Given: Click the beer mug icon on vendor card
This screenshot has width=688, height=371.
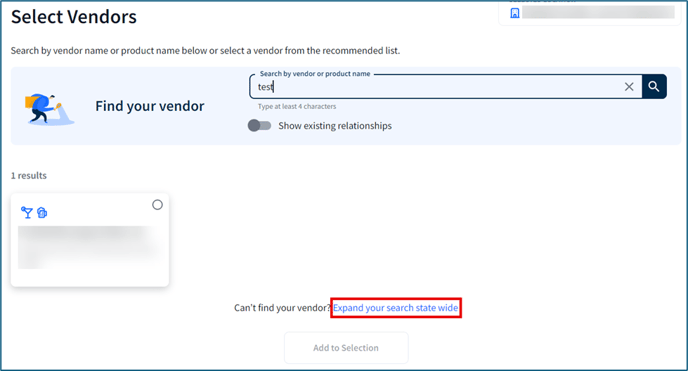Looking at the screenshot, I should point(42,213).
